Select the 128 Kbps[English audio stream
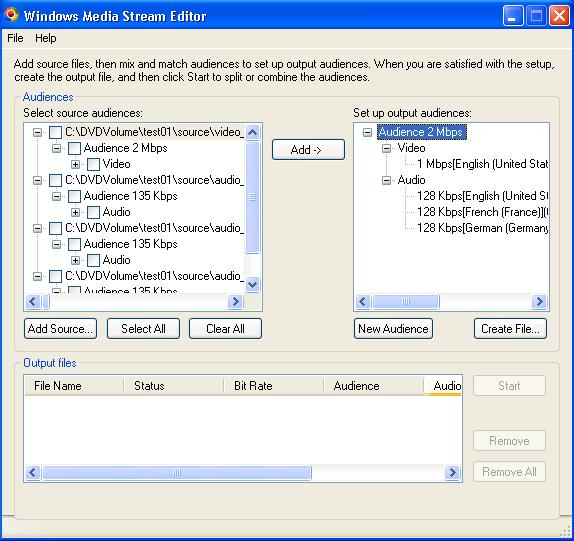The height and width of the screenshot is (541, 574). pos(482,196)
